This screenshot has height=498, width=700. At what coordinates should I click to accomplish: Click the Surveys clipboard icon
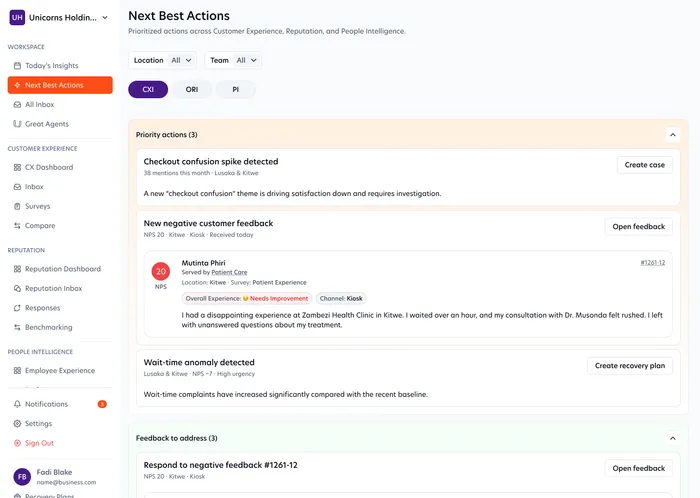(x=17, y=206)
